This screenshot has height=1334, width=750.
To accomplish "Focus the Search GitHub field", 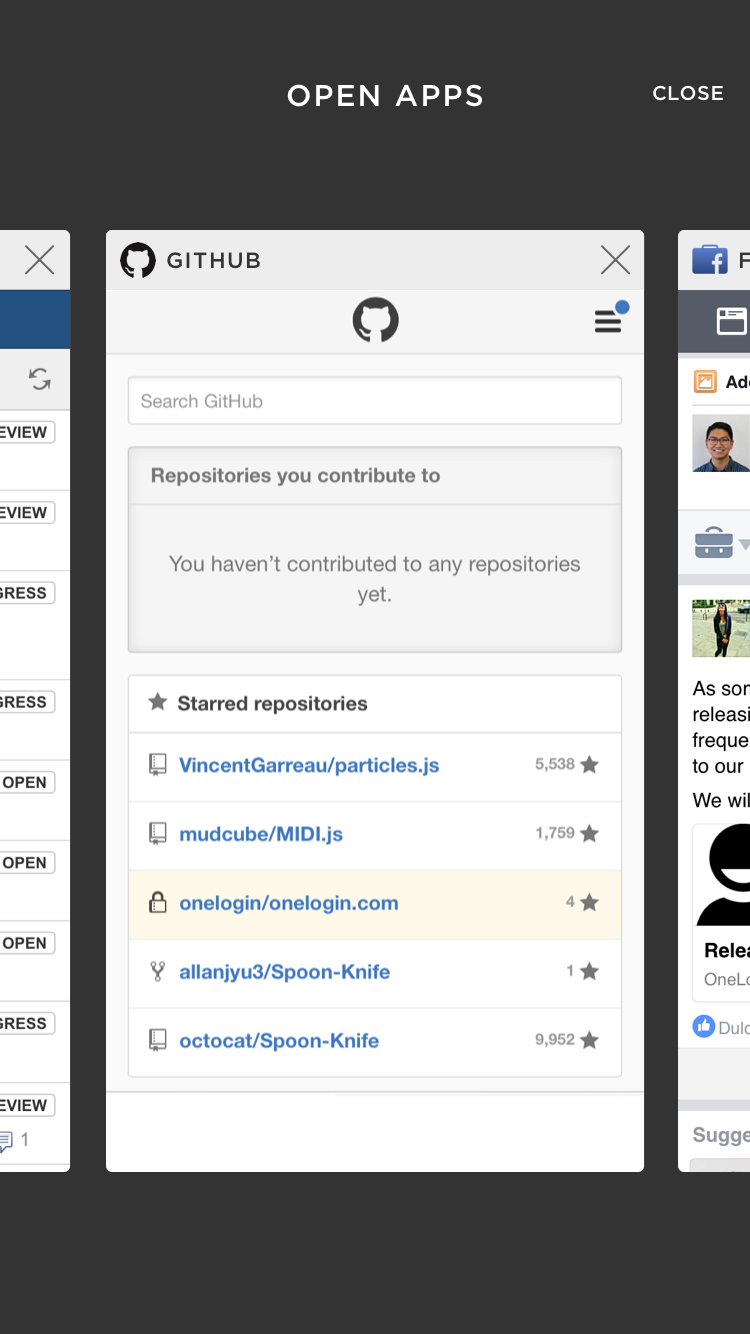I will coord(375,401).
